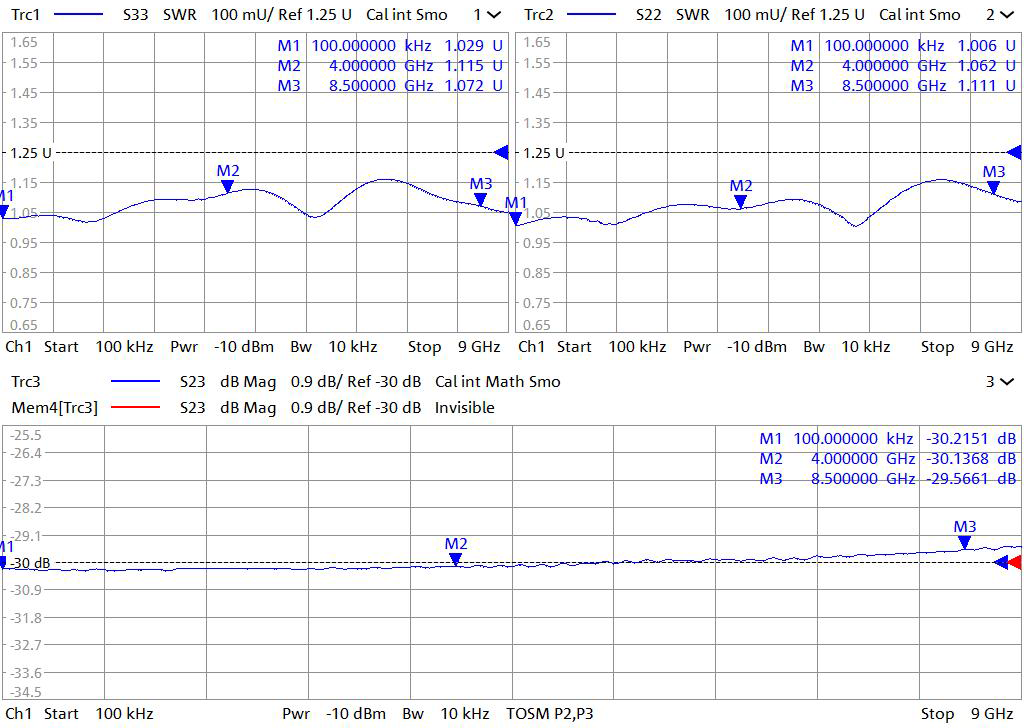The width and height of the screenshot is (1024, 728).
Task: Click the blue reference triangle in S33 diagram
Action: click(x=502, y=152)
